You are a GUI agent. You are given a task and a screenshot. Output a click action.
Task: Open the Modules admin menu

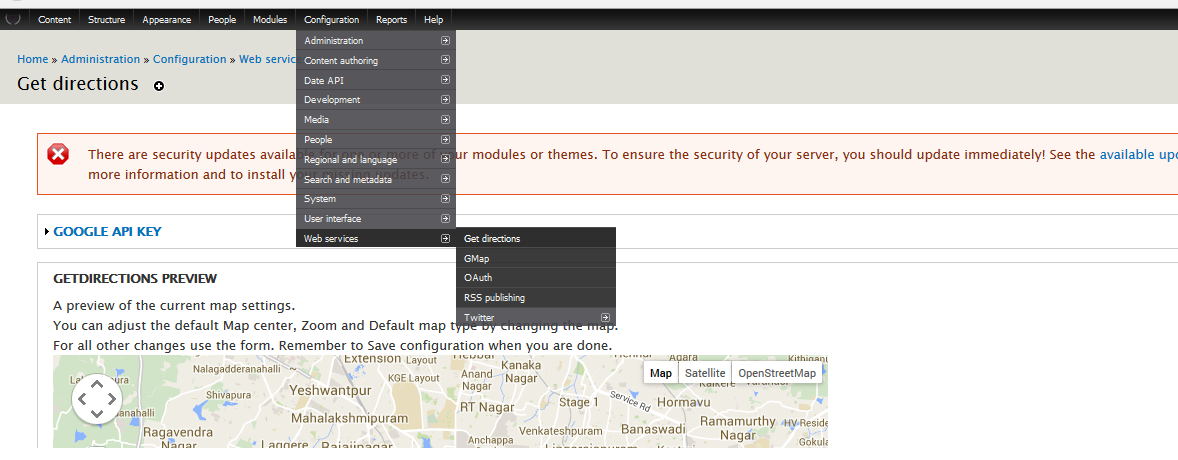pyautogui.click(x=270, y=20)
